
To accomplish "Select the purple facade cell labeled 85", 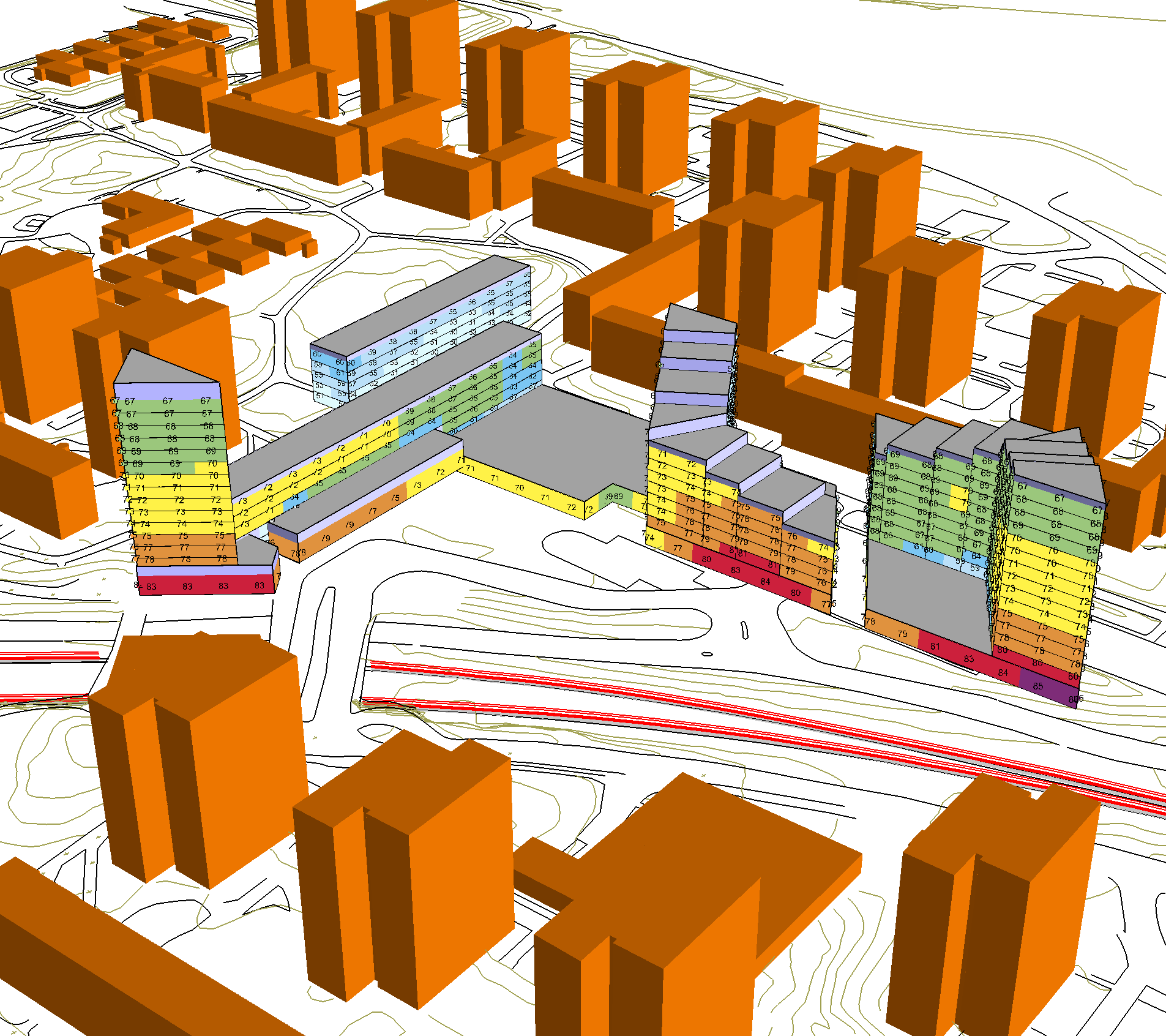I will click(x=1048, y=687).
